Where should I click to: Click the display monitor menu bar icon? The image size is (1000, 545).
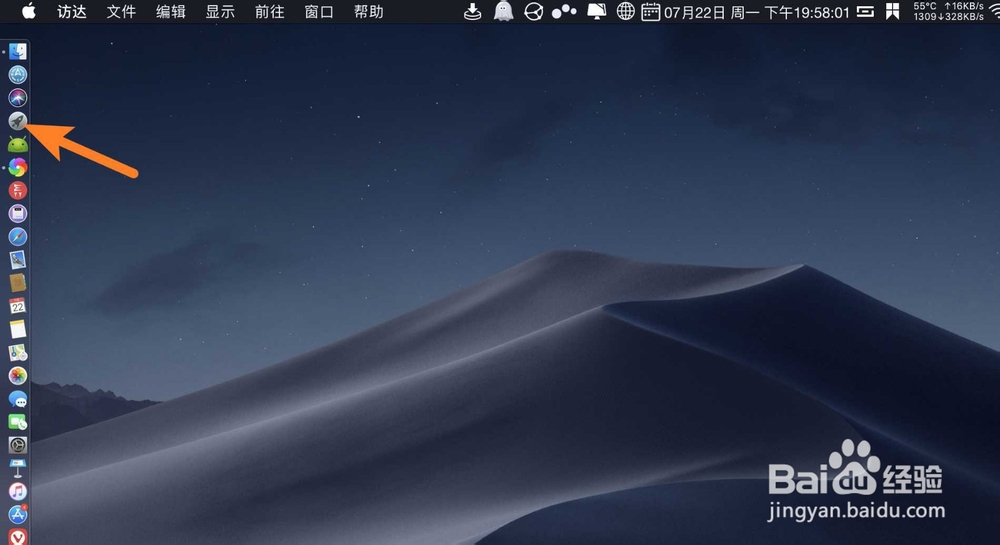coord(596,11)
